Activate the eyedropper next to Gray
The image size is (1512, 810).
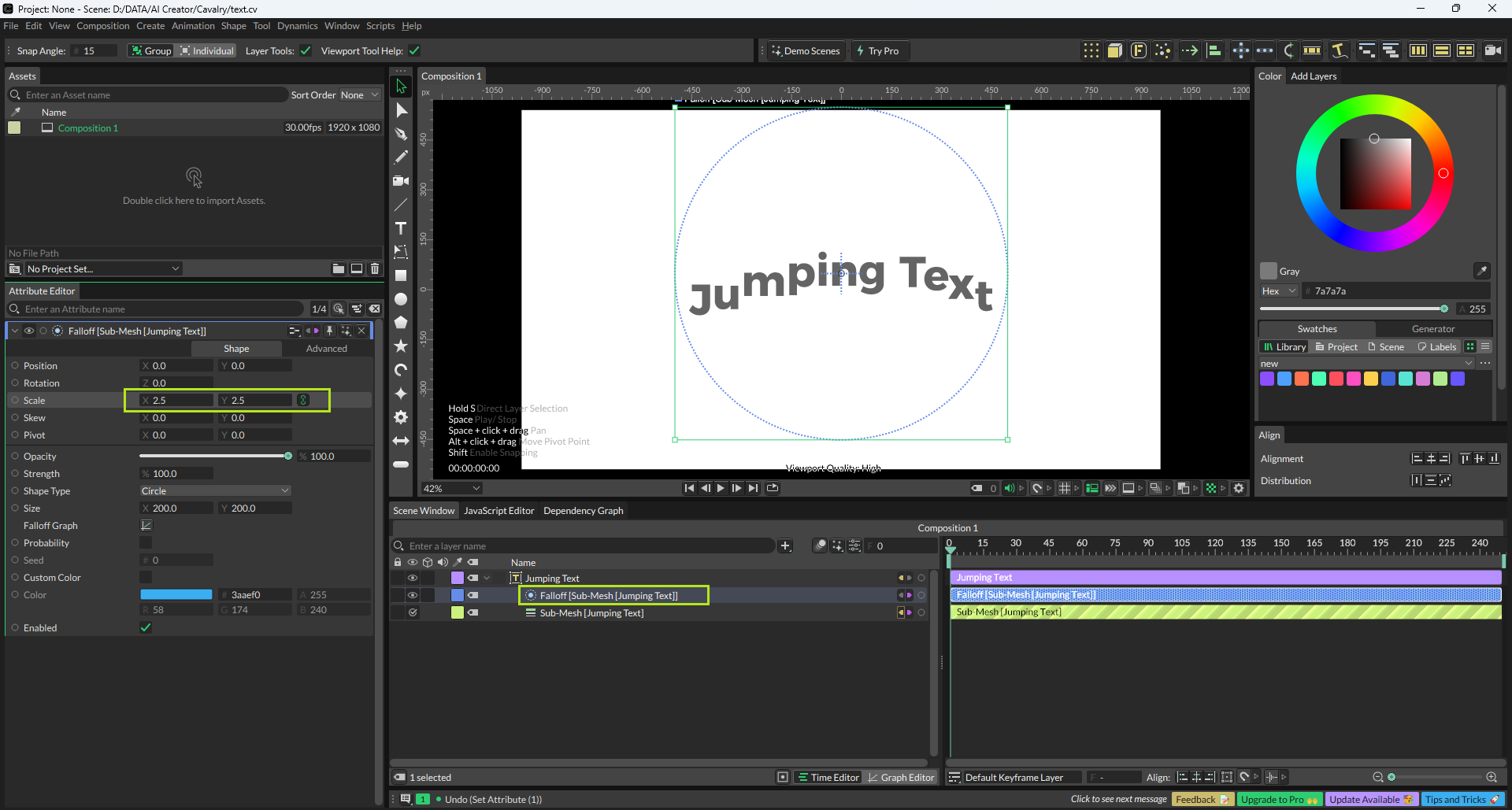(x=1481, y=271)
